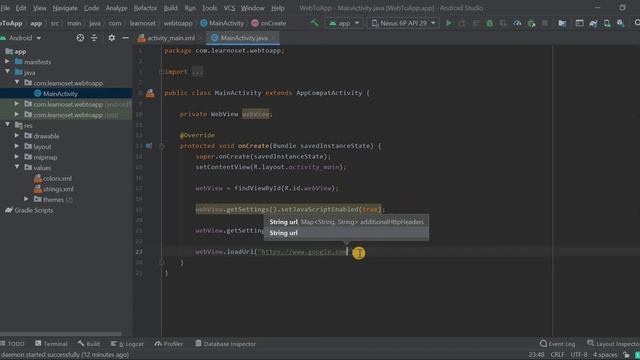Screen dimensions: 640x360
Task: Click the select opened file target icon
Action: tap(80, 38)
